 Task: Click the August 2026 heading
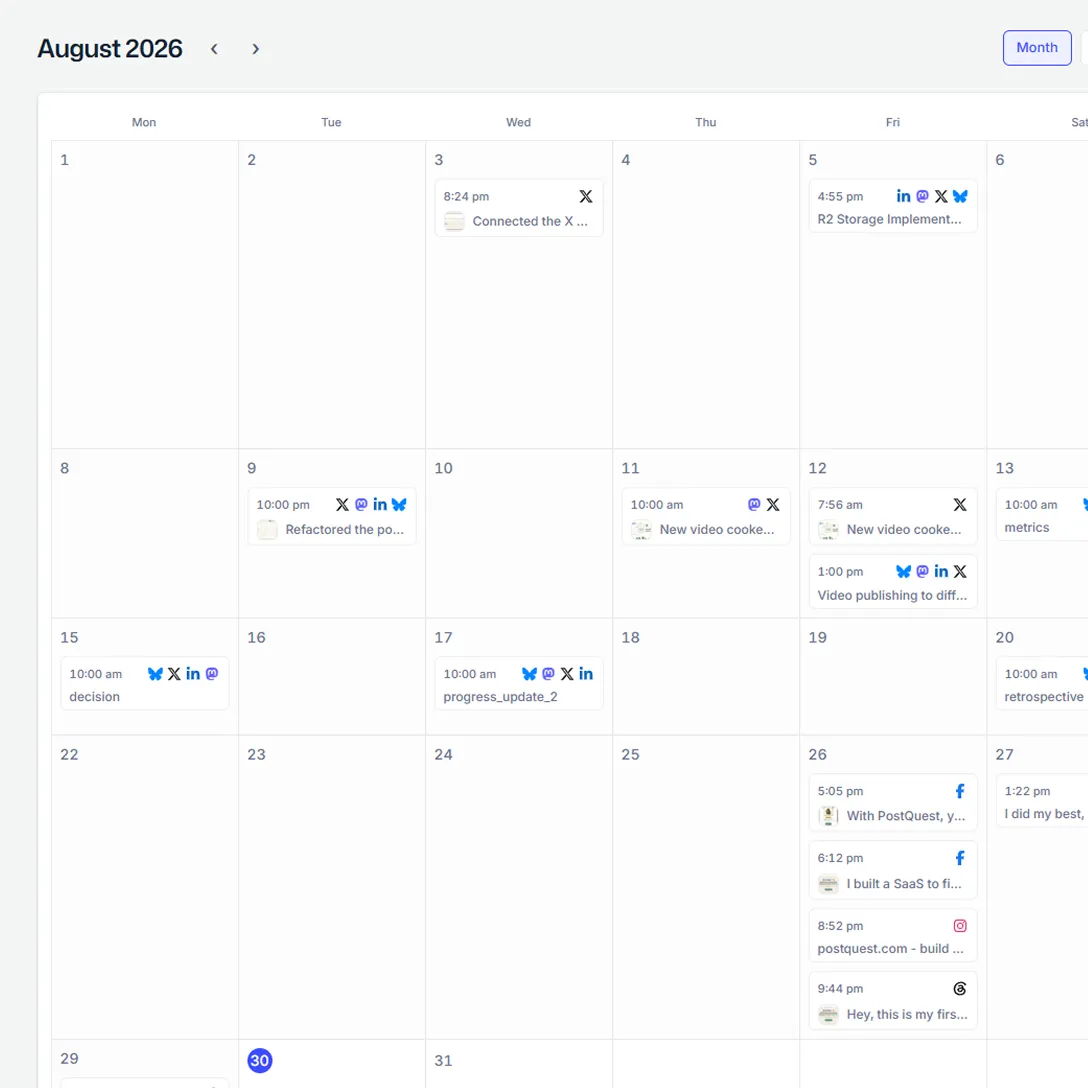pos(110,49)
